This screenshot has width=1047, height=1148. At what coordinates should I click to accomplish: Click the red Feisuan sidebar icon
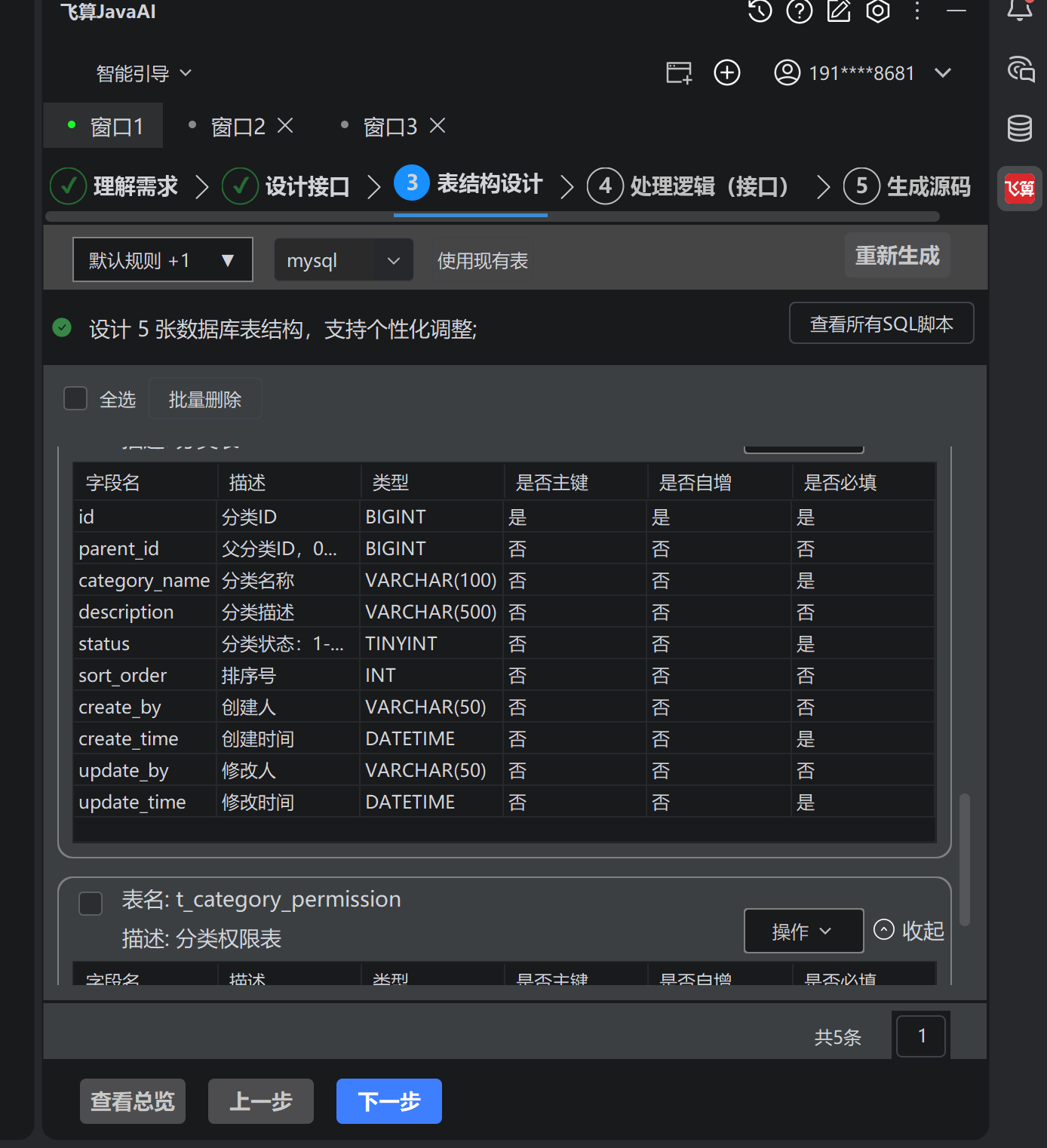1020,188
